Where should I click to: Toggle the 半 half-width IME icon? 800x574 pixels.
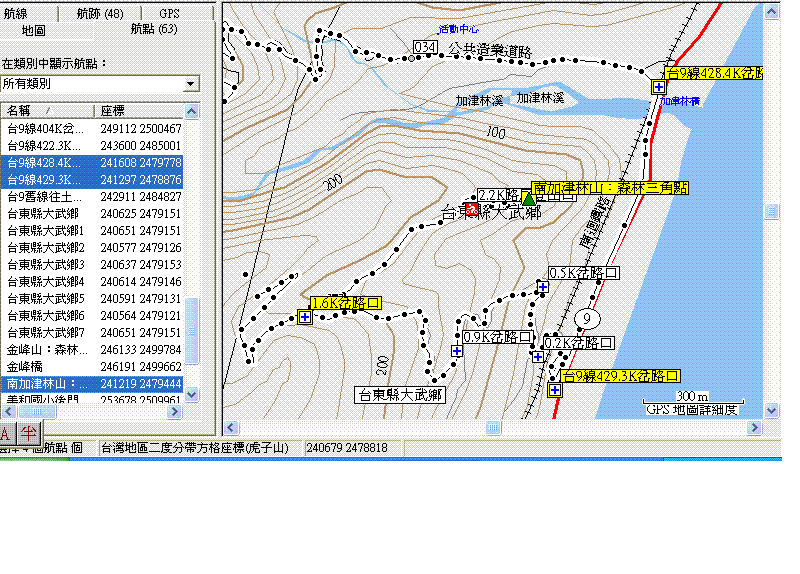pos(27,432)
